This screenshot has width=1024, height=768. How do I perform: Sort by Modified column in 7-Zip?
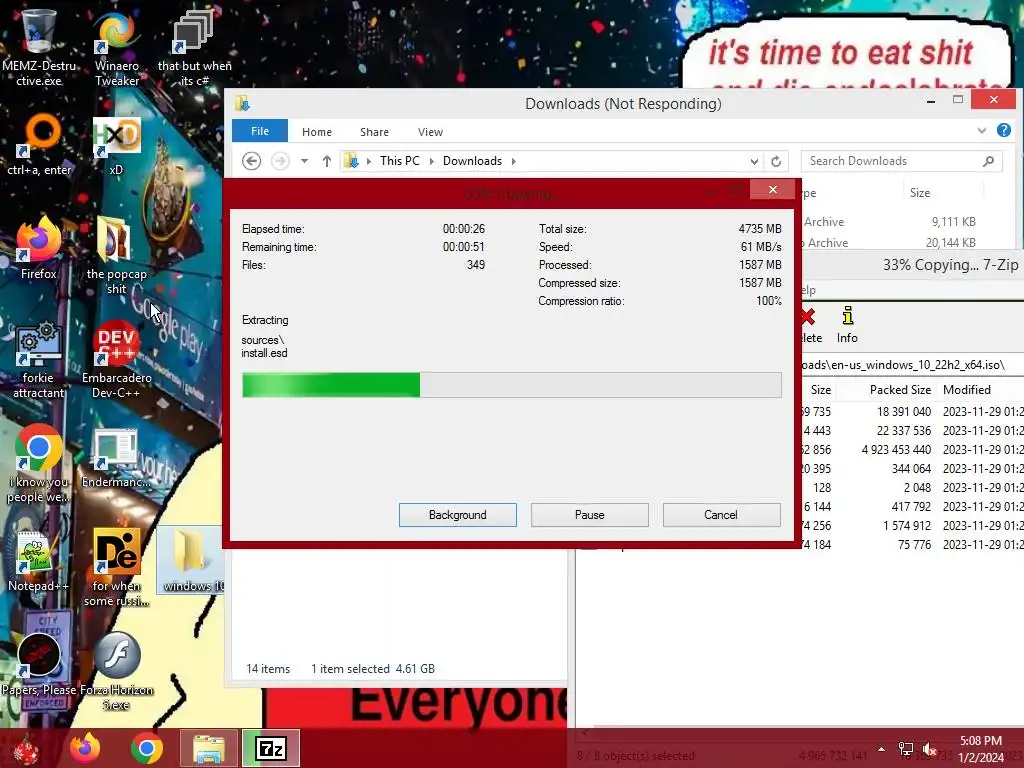pyautogui.click(x=967, y=390)
